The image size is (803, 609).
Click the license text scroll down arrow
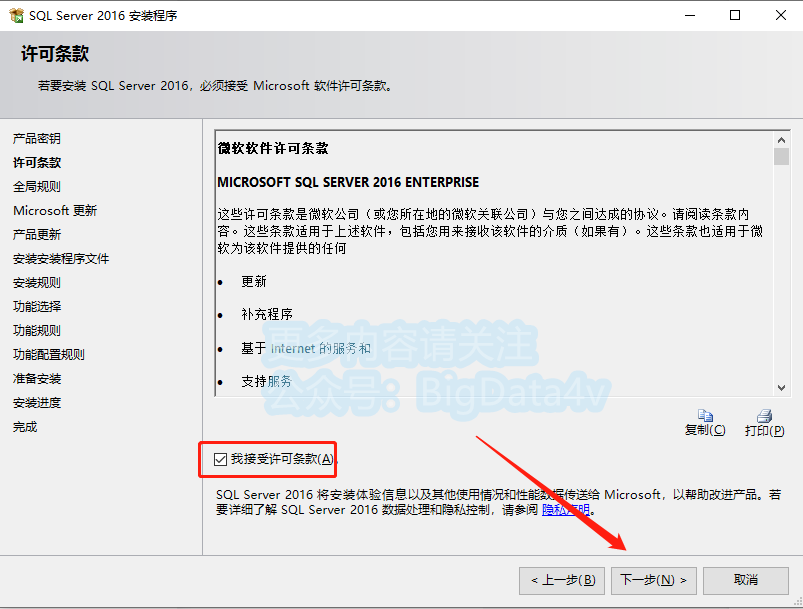pos(781,388)
